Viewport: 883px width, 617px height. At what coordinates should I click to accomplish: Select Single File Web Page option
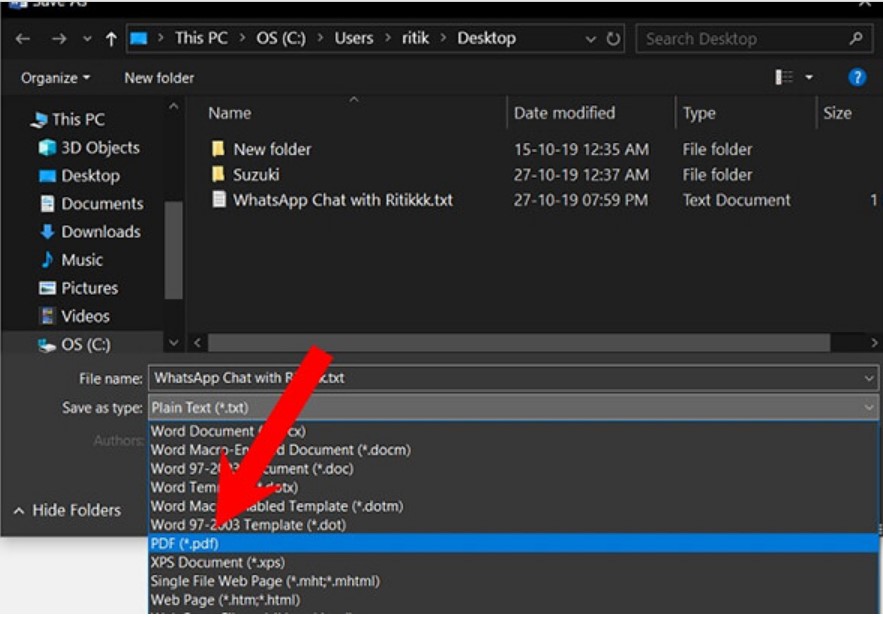(264, 581)
